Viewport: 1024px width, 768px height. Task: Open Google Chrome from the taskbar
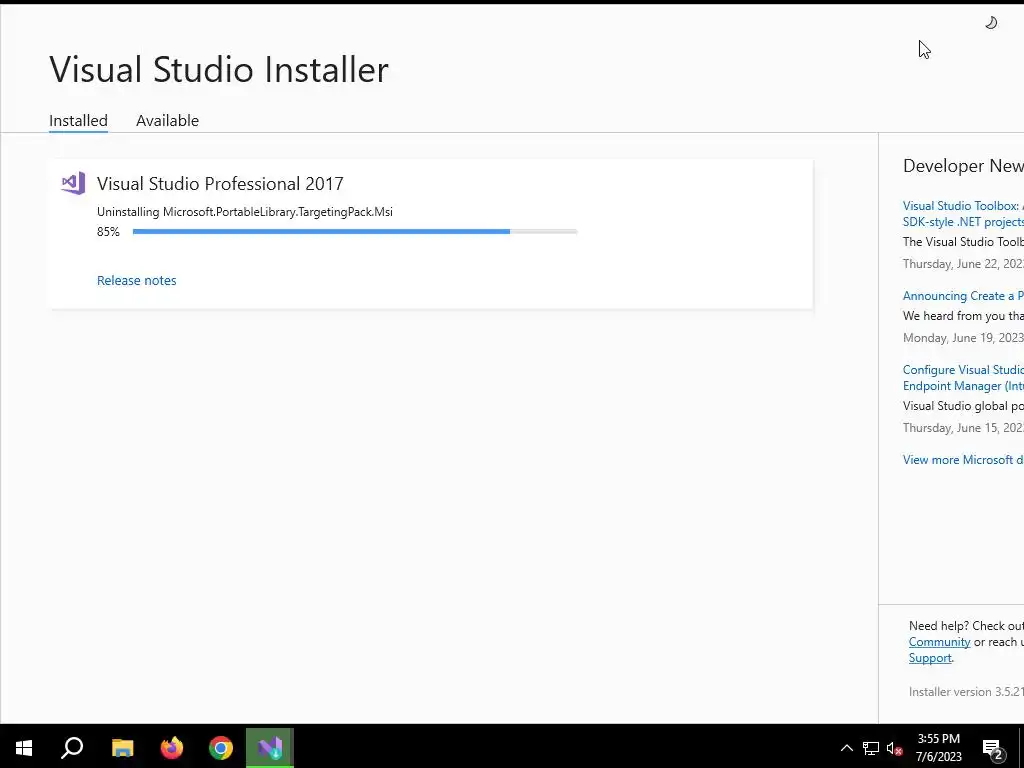[221, 748]
